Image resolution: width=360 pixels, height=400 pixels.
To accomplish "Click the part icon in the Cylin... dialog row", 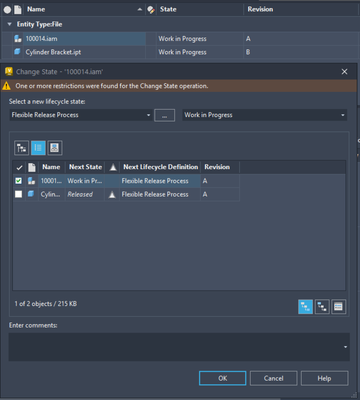I will (31, 194).
